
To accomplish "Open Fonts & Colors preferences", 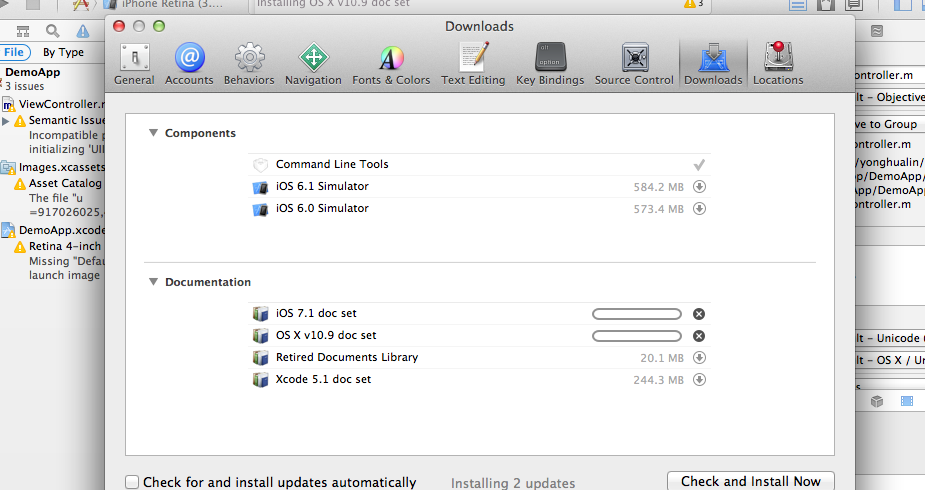I will click(391, 65).
